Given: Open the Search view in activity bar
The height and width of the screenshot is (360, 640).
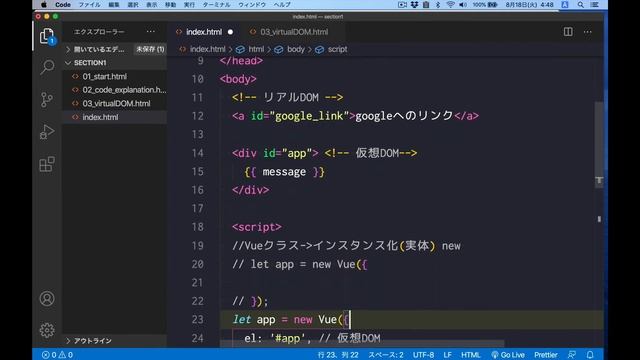Looking at the screenshot, I should (47, 67).
